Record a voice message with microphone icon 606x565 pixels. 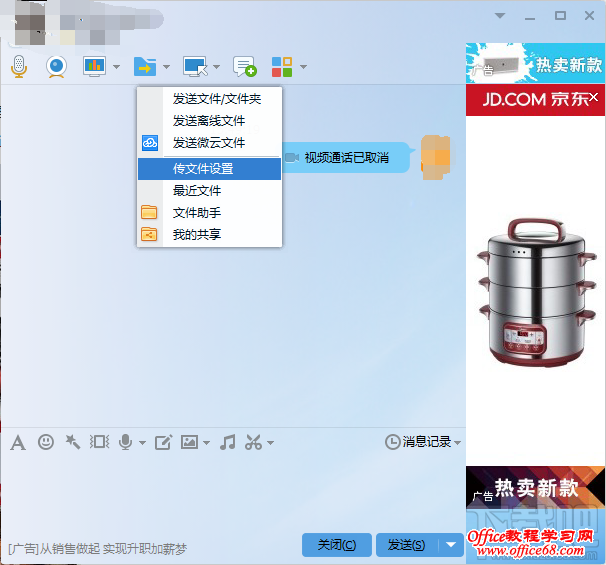(126, 442)
